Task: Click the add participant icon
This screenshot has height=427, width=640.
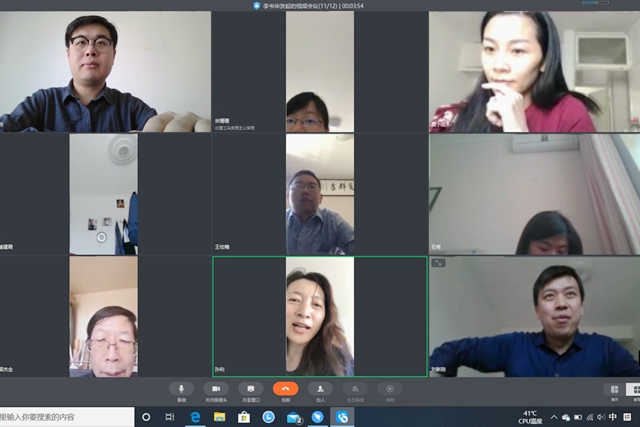Action: [x=320, y=389]
